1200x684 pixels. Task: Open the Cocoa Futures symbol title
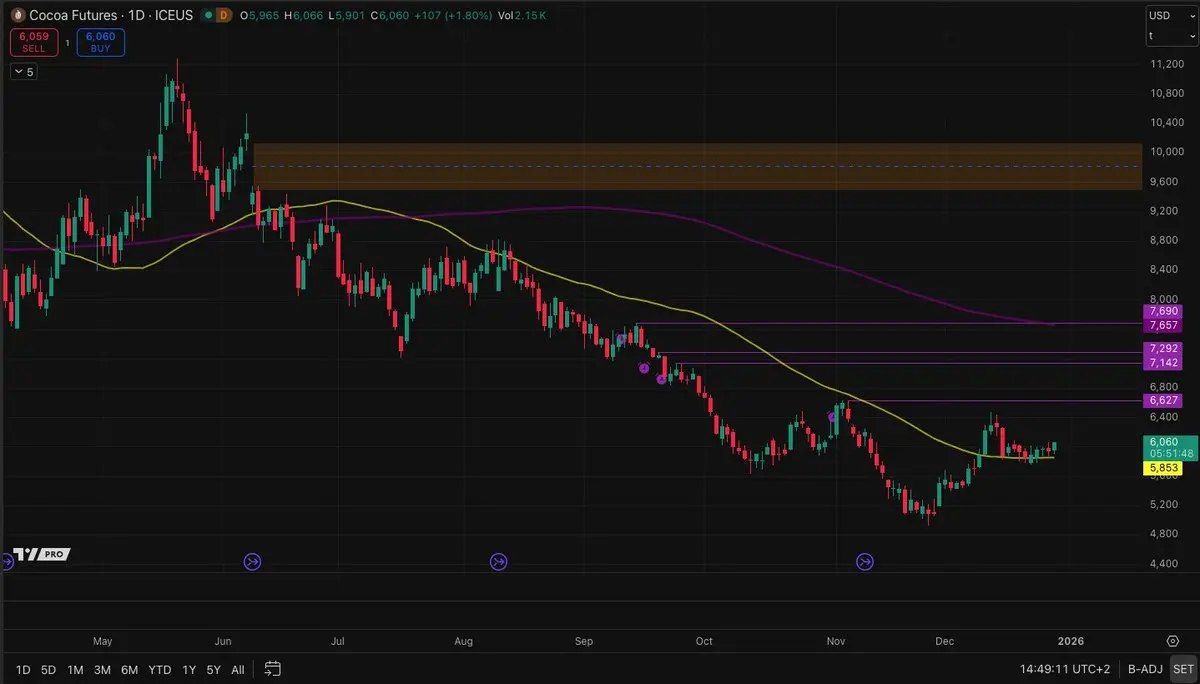coord(110,16)
